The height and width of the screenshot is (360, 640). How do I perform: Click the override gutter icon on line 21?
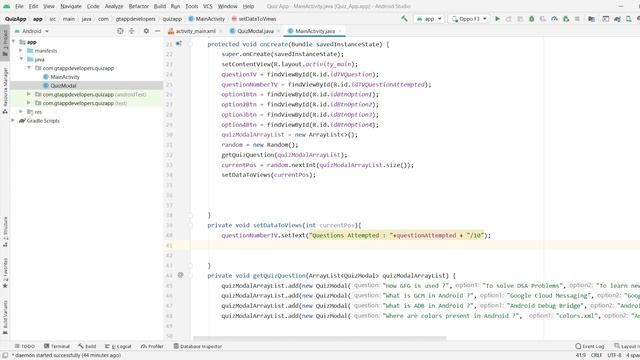click(179, 44)
